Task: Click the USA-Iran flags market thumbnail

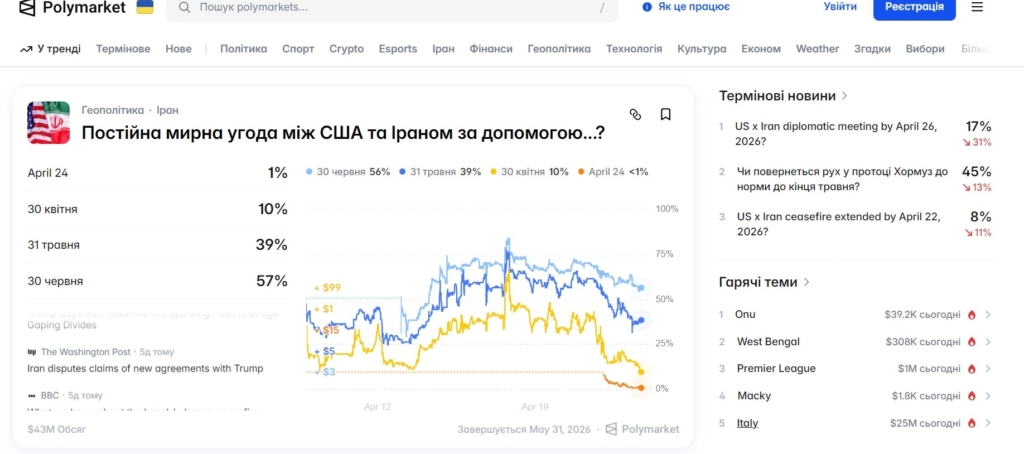Action: [48, 122]
